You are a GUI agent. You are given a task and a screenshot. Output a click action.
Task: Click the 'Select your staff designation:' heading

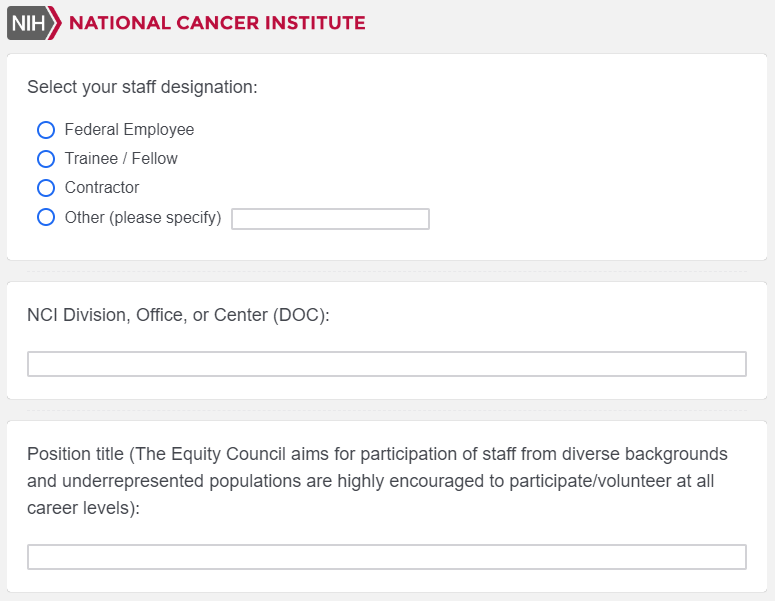142,87
